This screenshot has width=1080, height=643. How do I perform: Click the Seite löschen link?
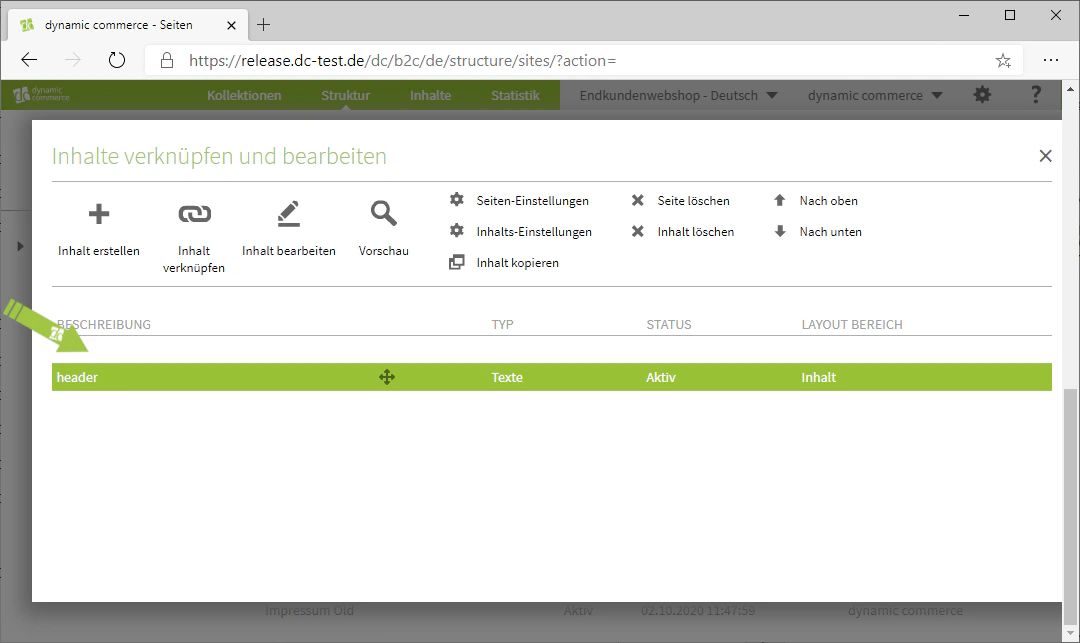pyautogui.click(x=694, y=201)
